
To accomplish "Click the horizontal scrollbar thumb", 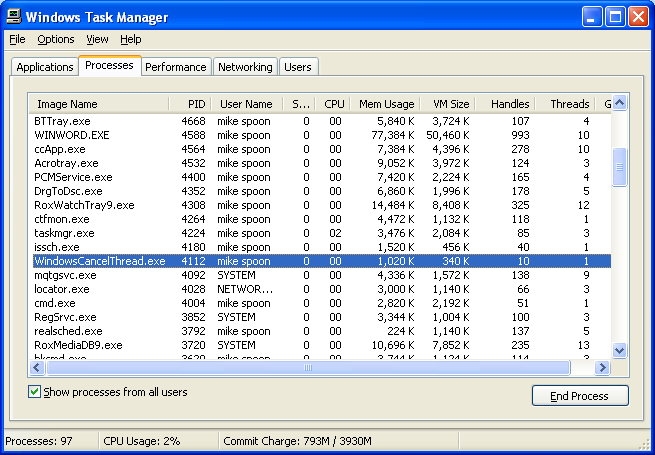I will click(x=308, y=368).
